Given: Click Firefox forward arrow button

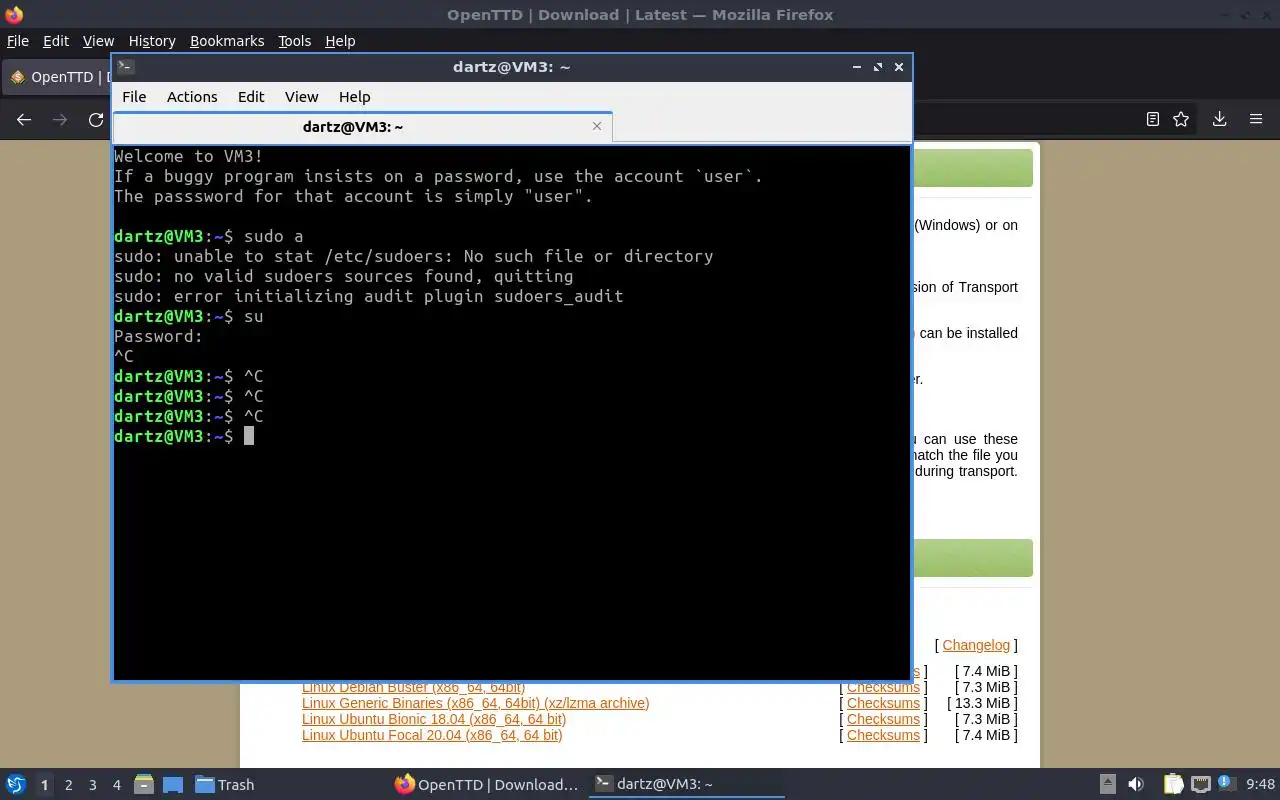Looking at the screenshot, I should click(60, 120).
